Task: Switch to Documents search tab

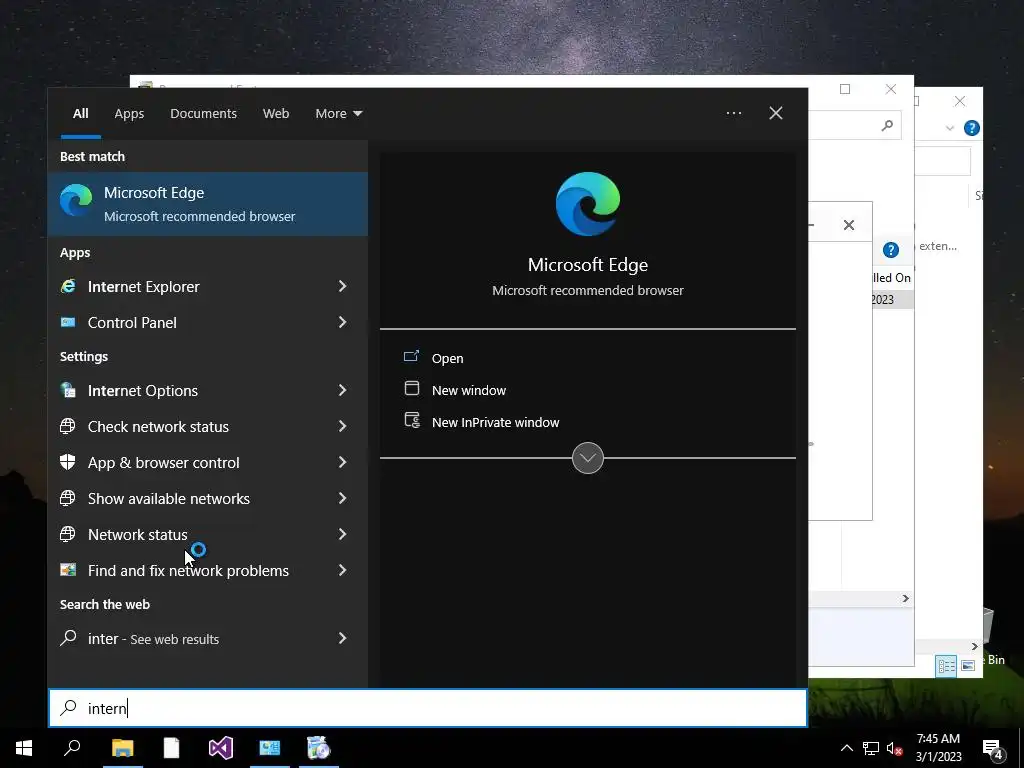Action: [204, 114]
